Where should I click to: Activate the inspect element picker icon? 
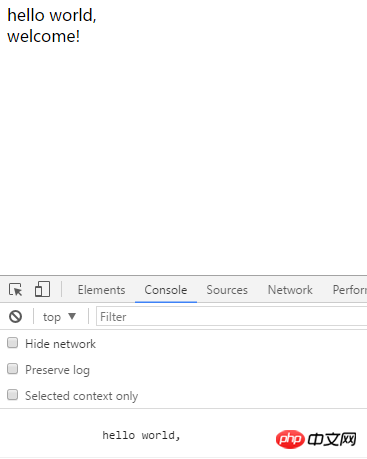point(16,289)
